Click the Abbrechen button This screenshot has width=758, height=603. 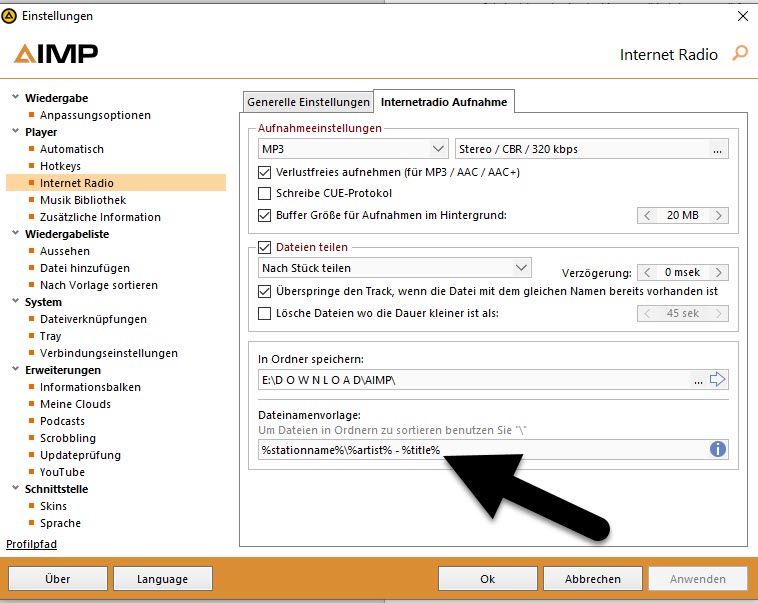pyautogui.click(x=593, y=579)
